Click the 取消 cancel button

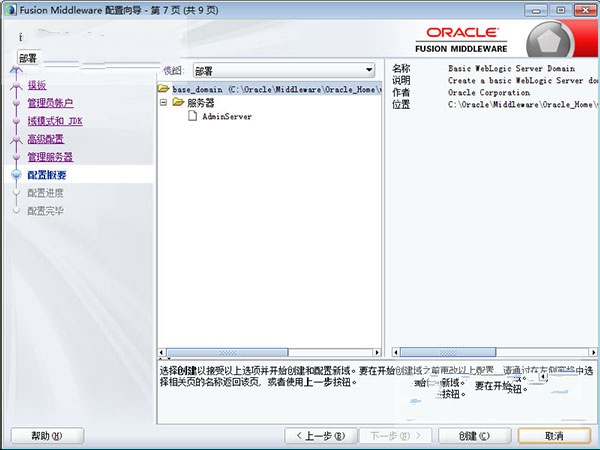pyautogui.click(x=554, y=435)
